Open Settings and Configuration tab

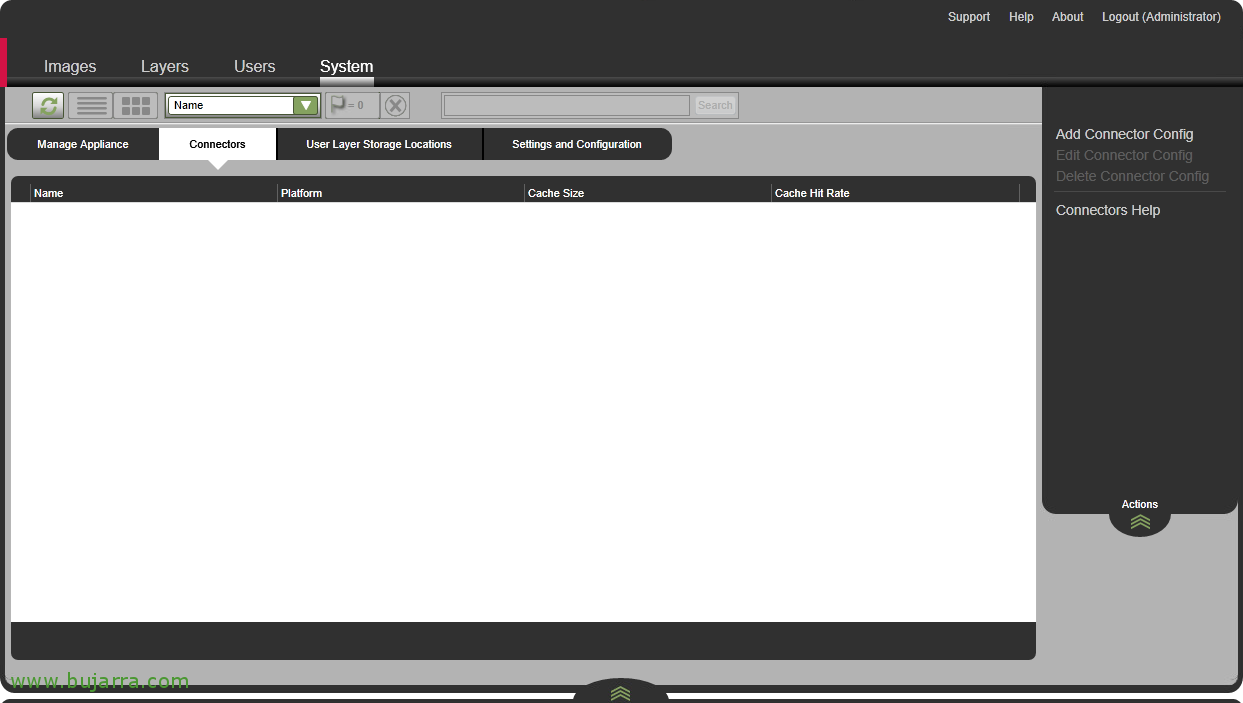(577, 144)
